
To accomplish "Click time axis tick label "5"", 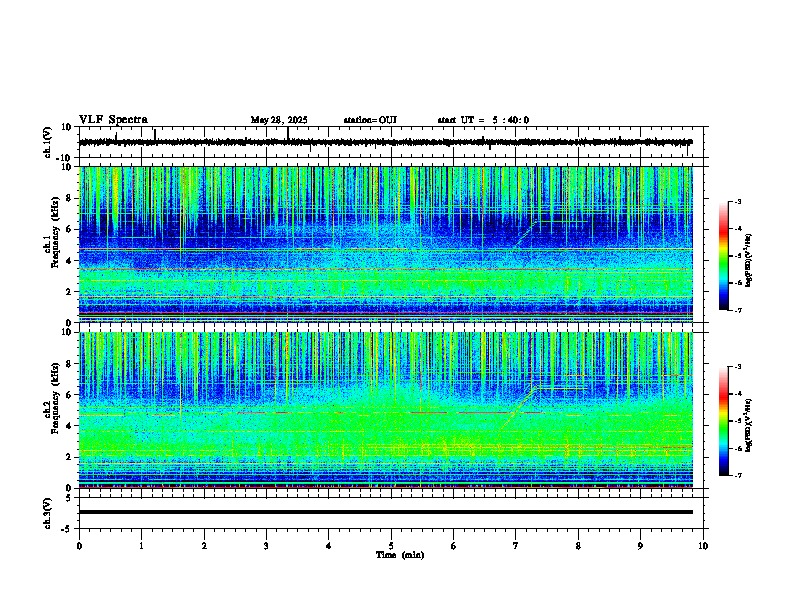I will pyautogui.click(x=391, y=546).
